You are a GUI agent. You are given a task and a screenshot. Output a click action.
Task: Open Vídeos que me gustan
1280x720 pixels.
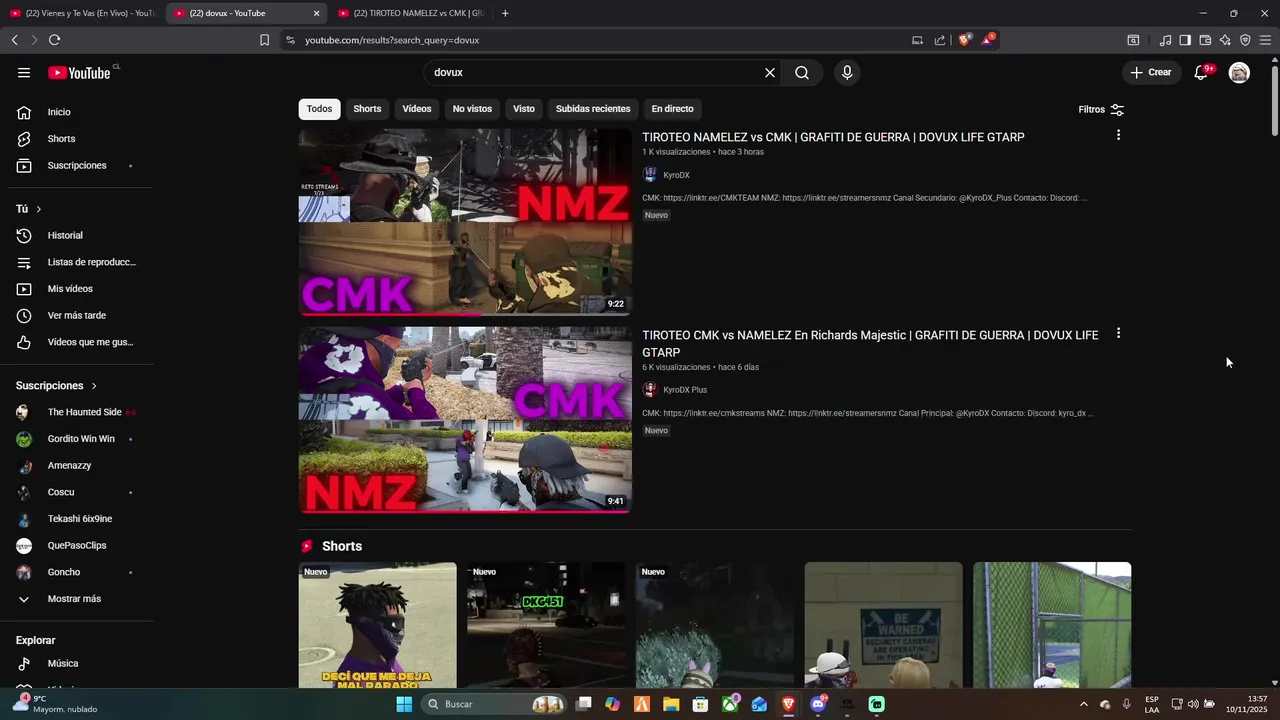[x=80, y=342]
